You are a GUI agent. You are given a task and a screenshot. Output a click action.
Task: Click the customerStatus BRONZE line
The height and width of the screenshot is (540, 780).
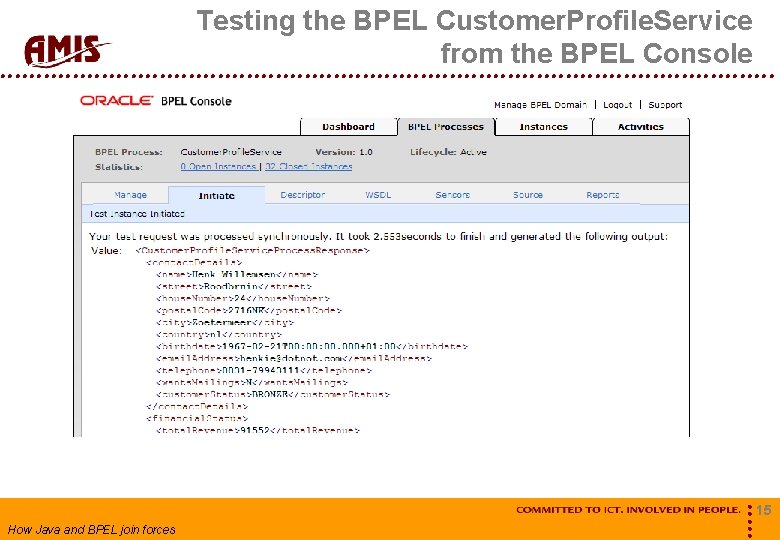(x=273, y=394)
